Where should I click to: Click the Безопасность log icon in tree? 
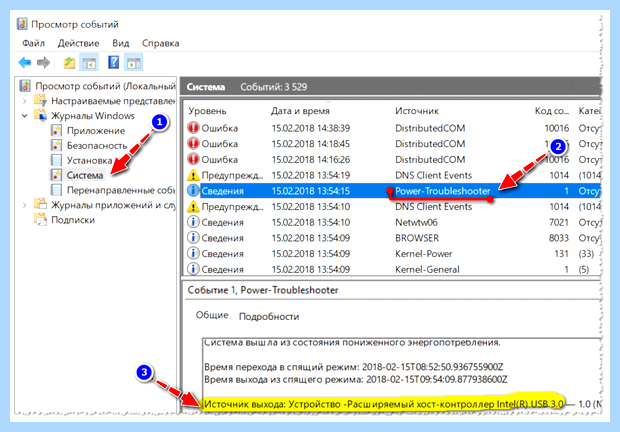click(57, 145)
